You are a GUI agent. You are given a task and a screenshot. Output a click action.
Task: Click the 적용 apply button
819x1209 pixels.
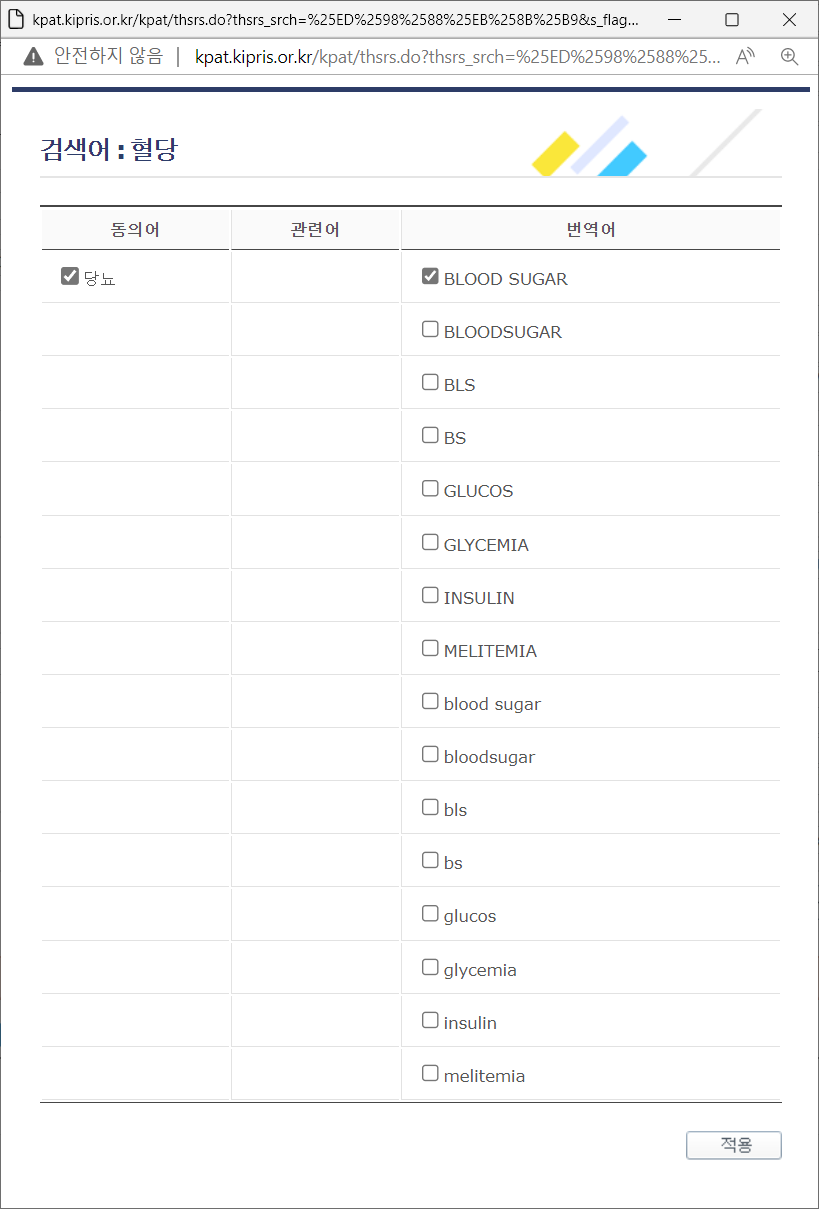coord(733,1145)
